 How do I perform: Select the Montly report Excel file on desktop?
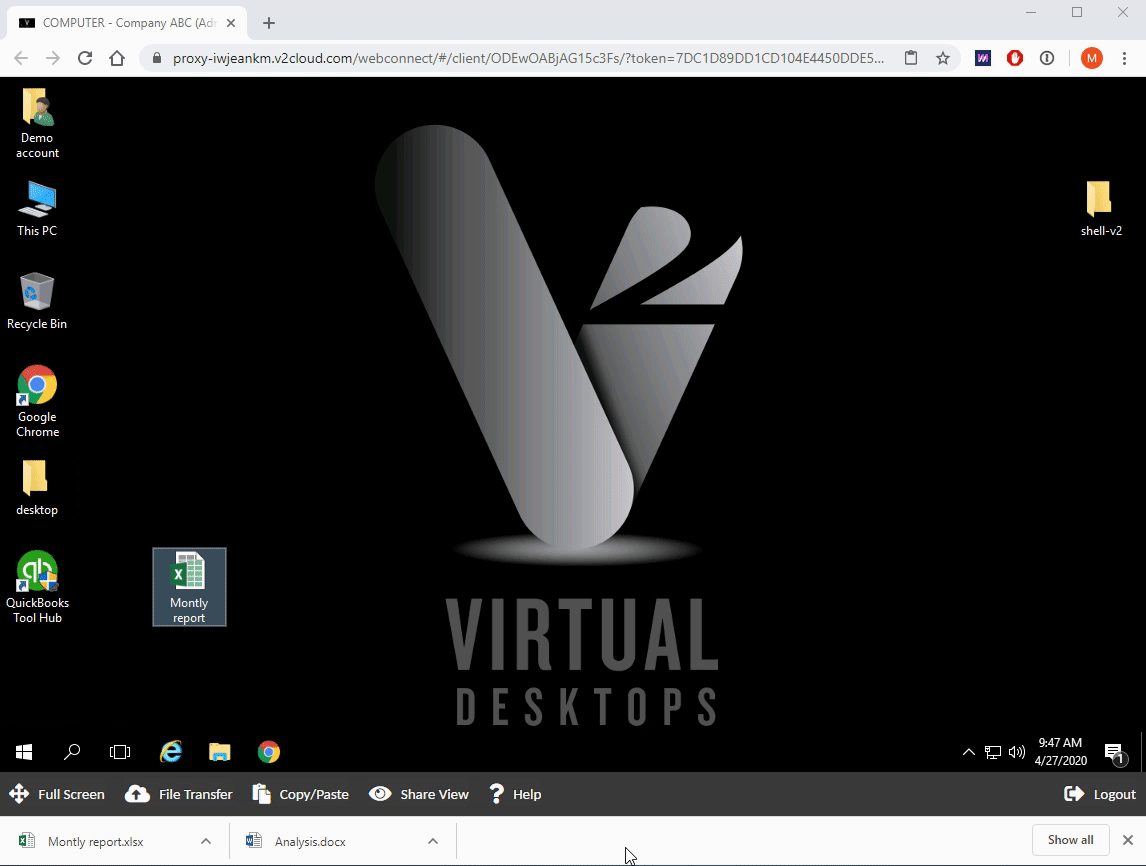pyautogui.click(x=189, y=587)
